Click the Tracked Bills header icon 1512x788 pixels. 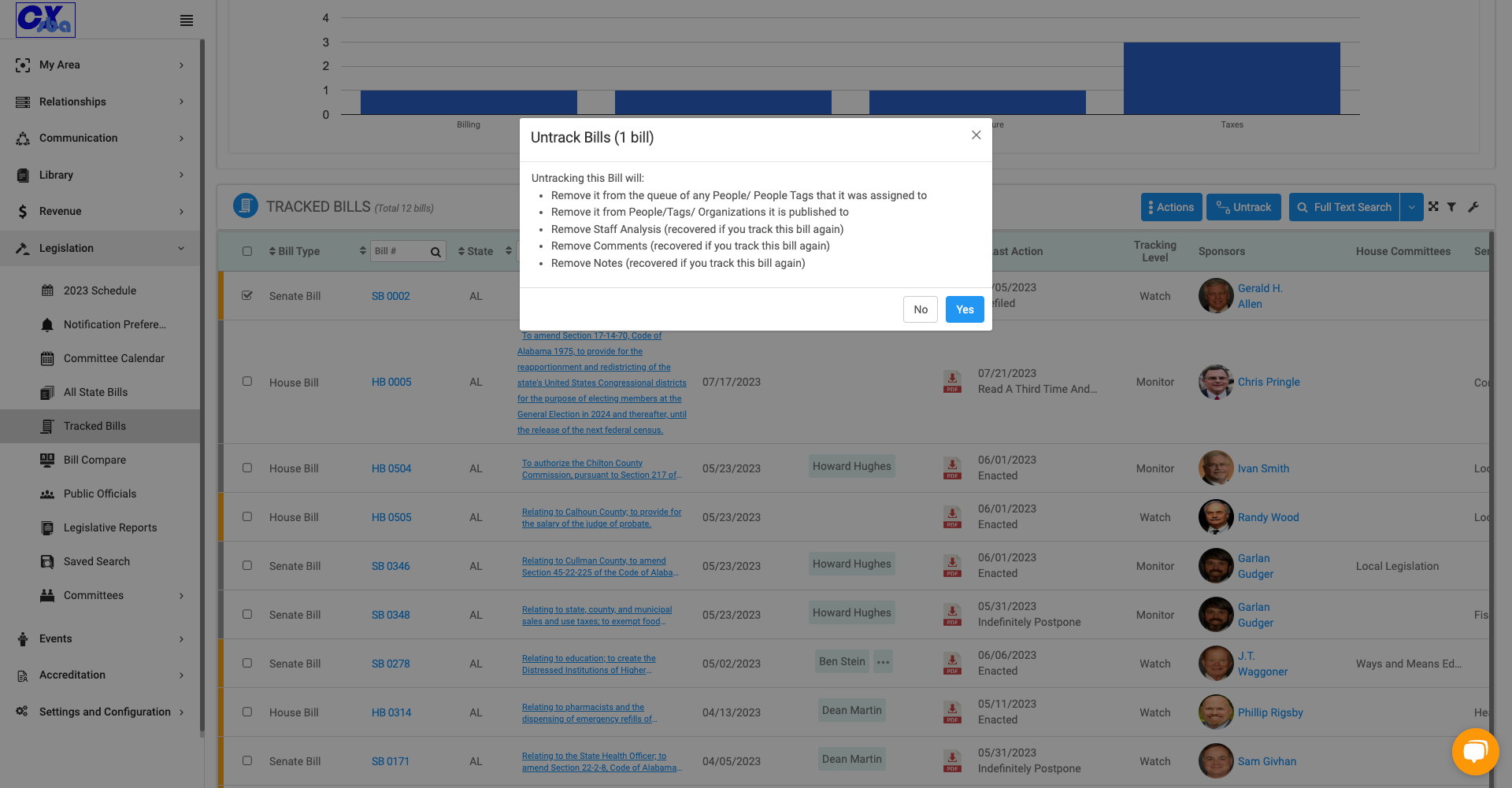coord(246,205)
